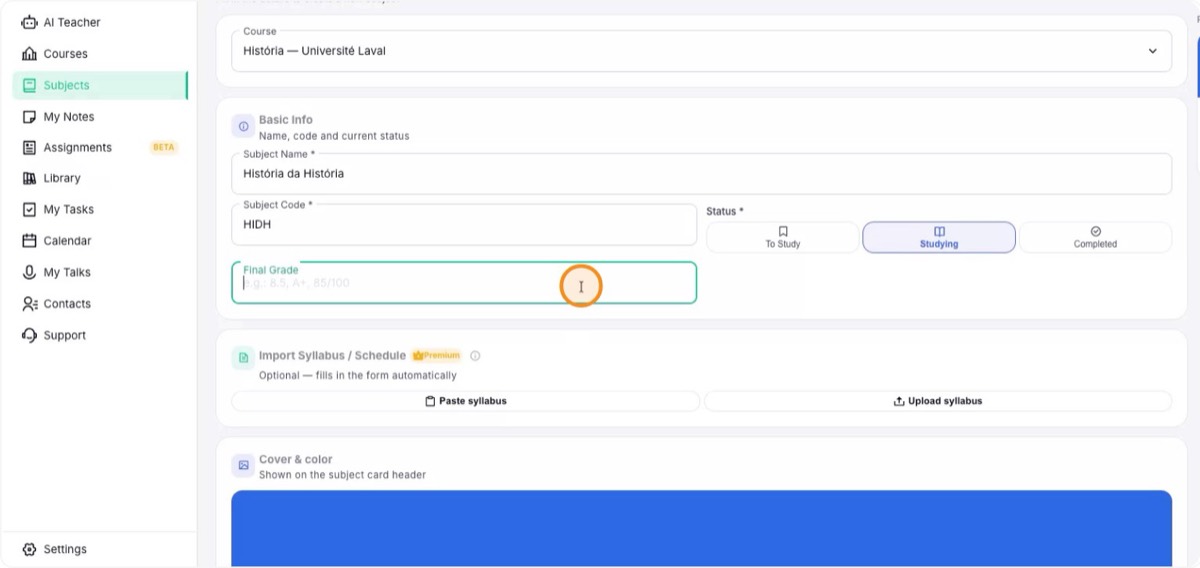Click the Cover & color image icon
1200x568 pixels.
click(x=243, y=466)
